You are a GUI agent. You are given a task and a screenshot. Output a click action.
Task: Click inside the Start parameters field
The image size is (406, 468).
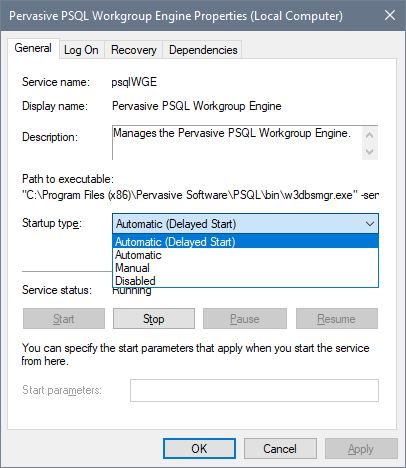point(254,390)
